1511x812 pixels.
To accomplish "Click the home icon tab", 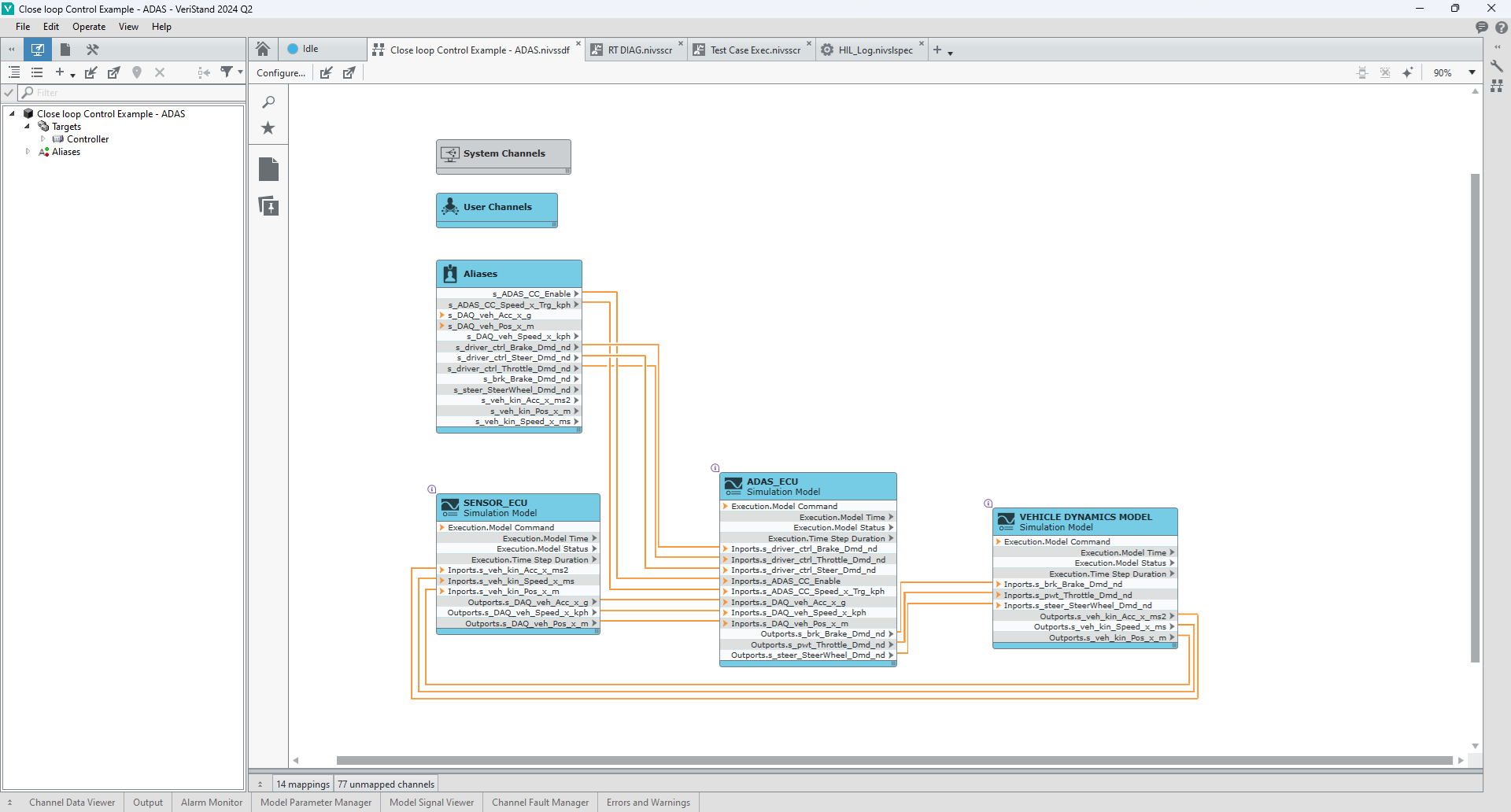I will click(x=263, y=50).
